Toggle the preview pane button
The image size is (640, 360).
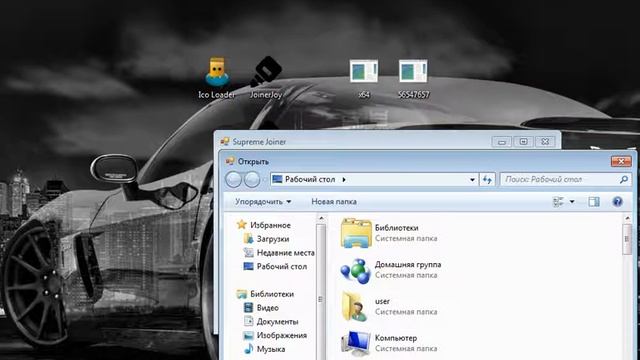click(x=594, y=201)
